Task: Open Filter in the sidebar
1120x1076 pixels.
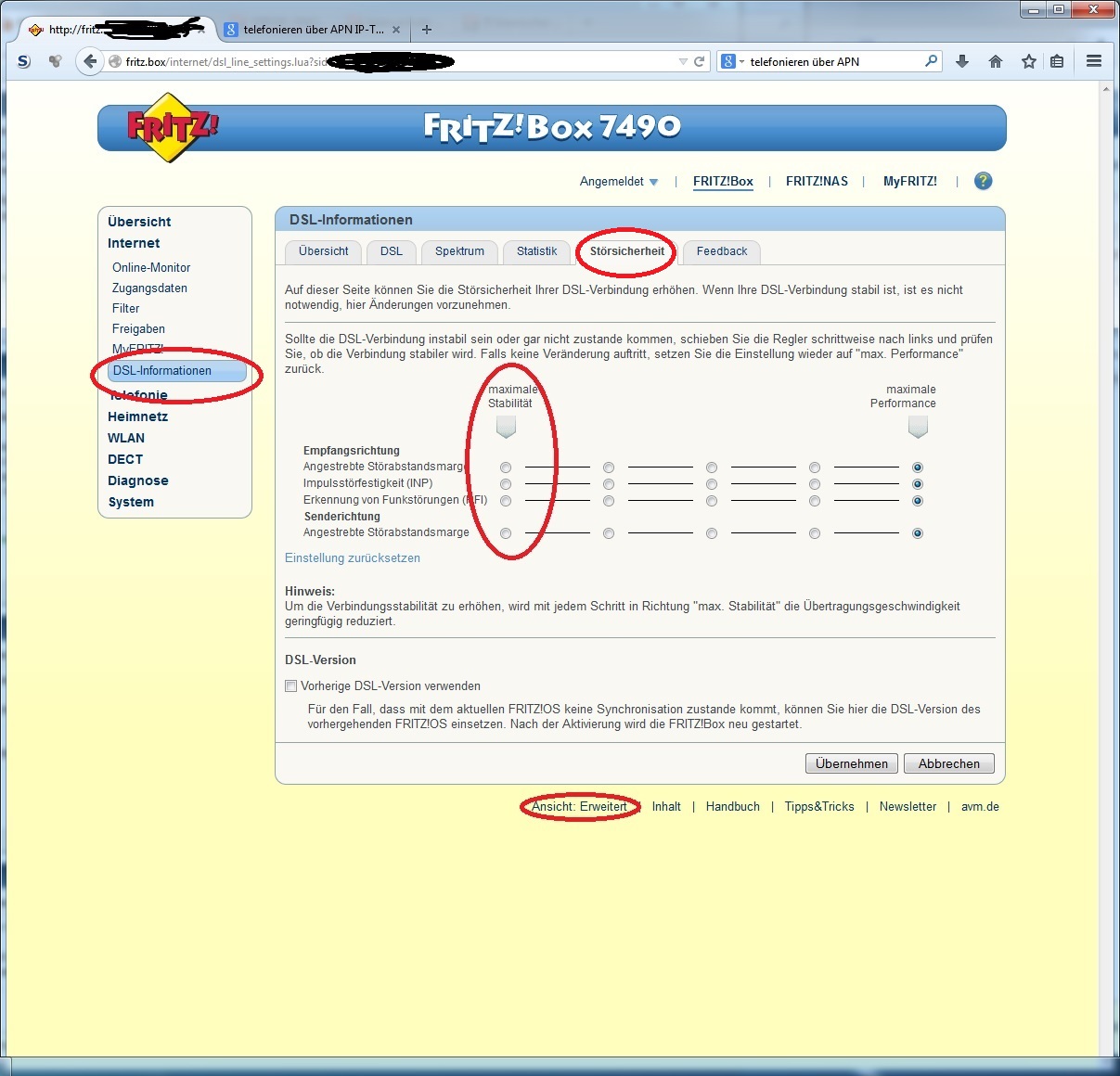Action: click(x=126, y=308)
